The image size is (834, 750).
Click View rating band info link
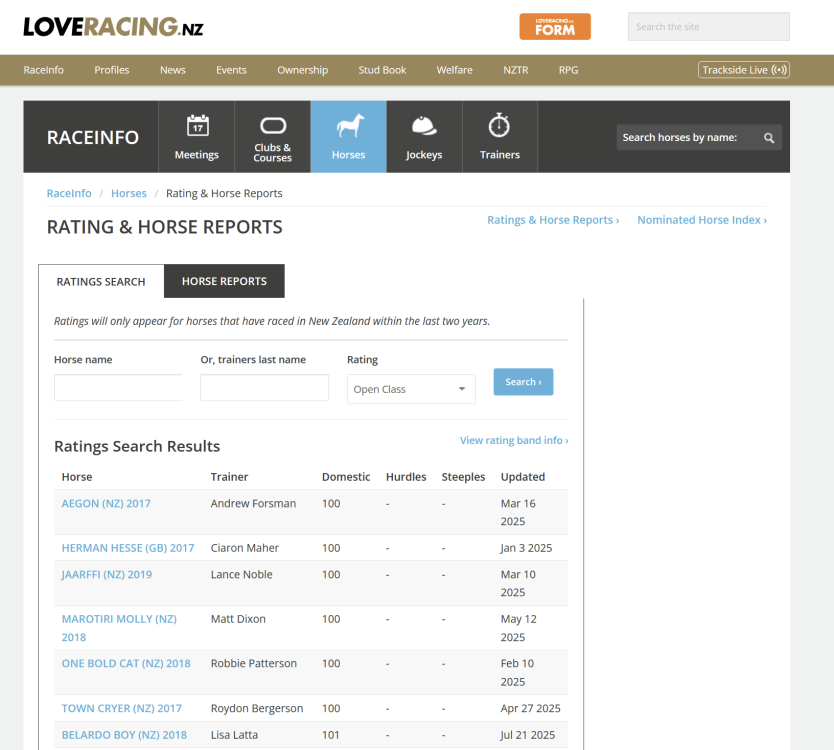pyautogui.click(x=516, y=439)
